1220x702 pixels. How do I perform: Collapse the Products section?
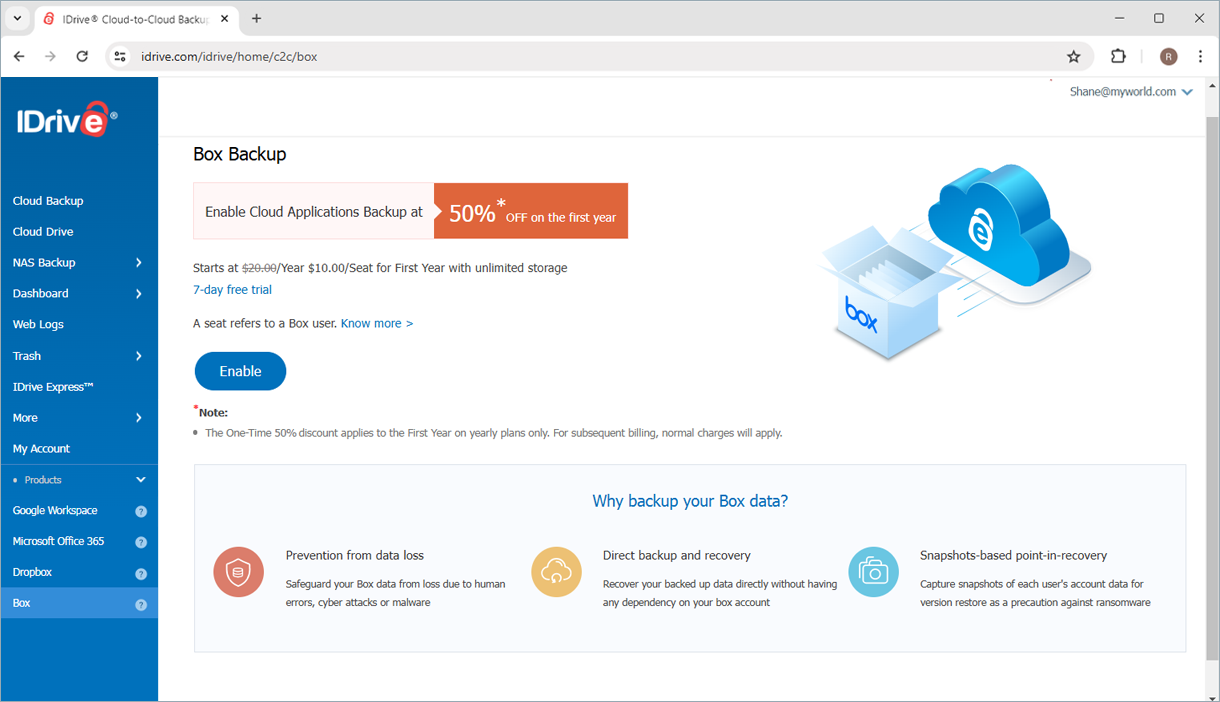(x=140, y=480)
